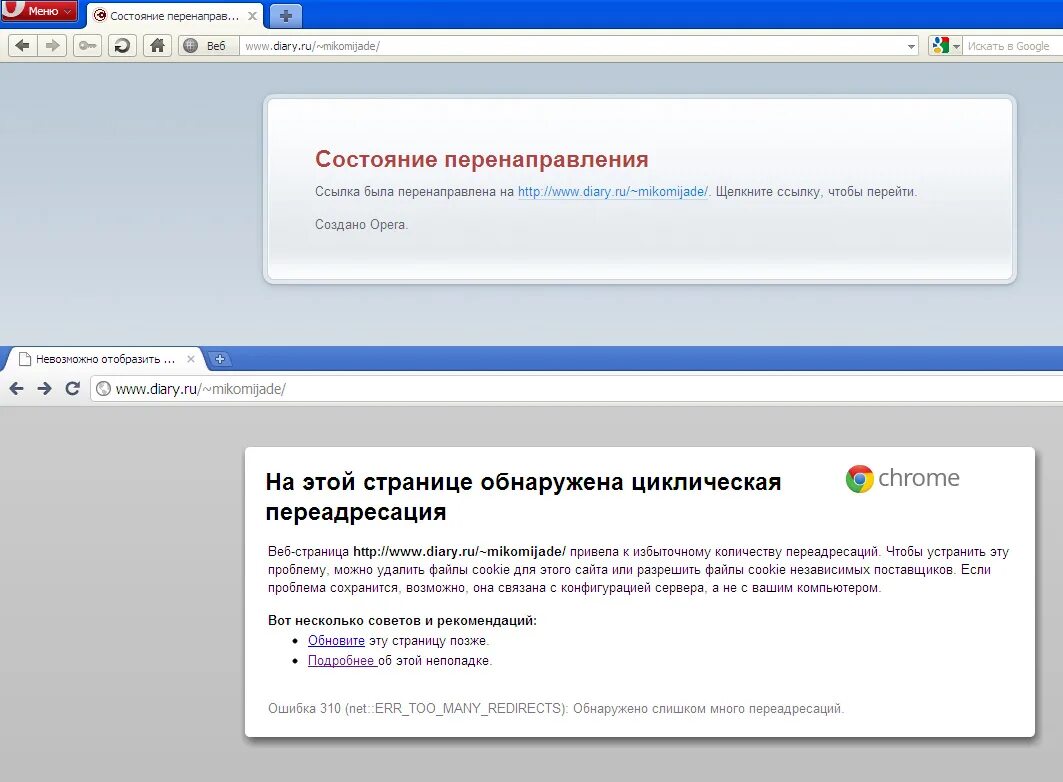Open a new tab in Opera

[285, 16]
